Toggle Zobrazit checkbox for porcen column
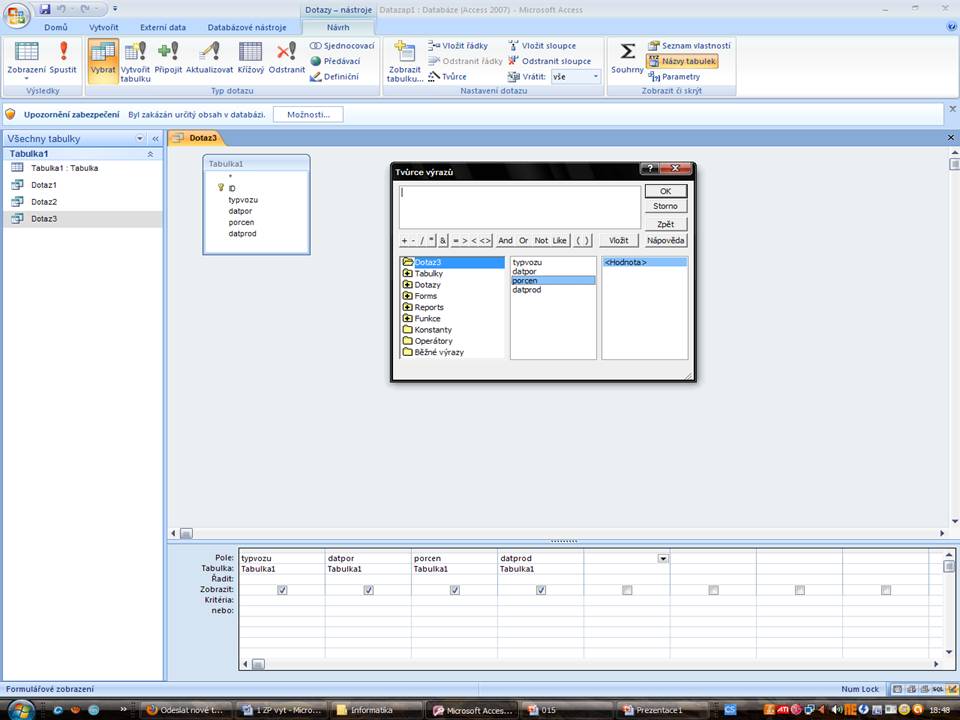This screenshot has height=720, width=960. point(454,590)
